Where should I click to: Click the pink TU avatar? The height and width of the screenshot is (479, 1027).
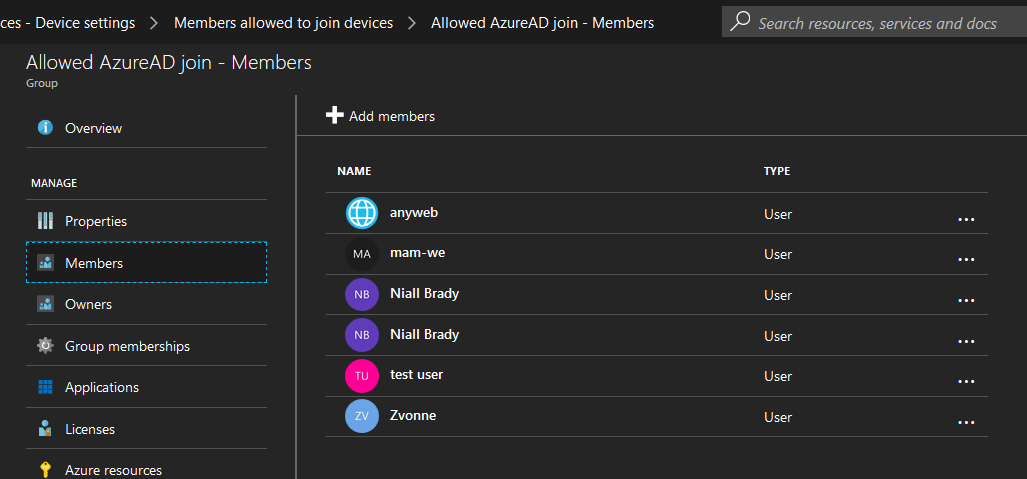pyautogui.click(x=362, y=375)
